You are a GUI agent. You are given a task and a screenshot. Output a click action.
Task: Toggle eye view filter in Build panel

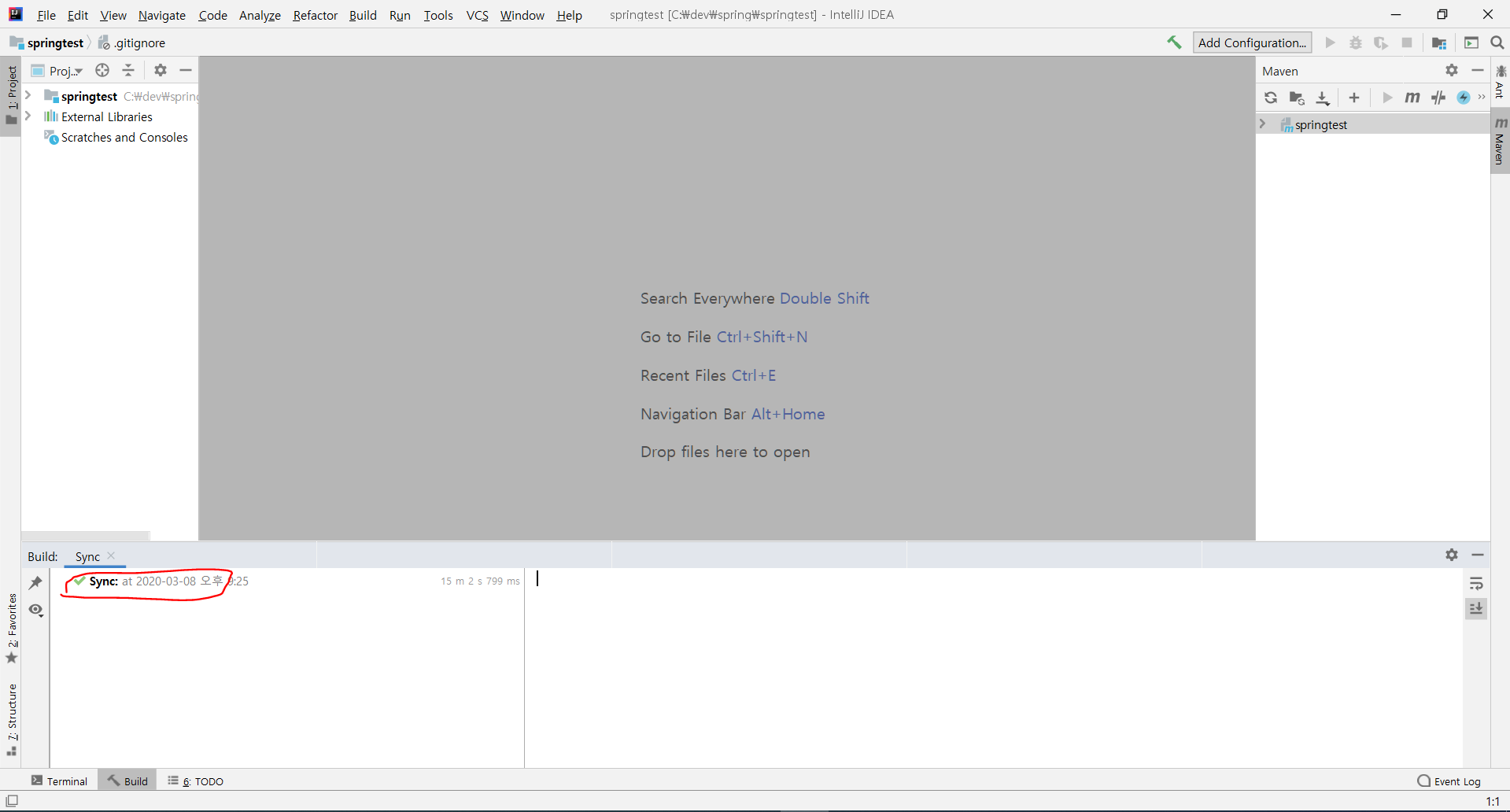coord(35,610)
